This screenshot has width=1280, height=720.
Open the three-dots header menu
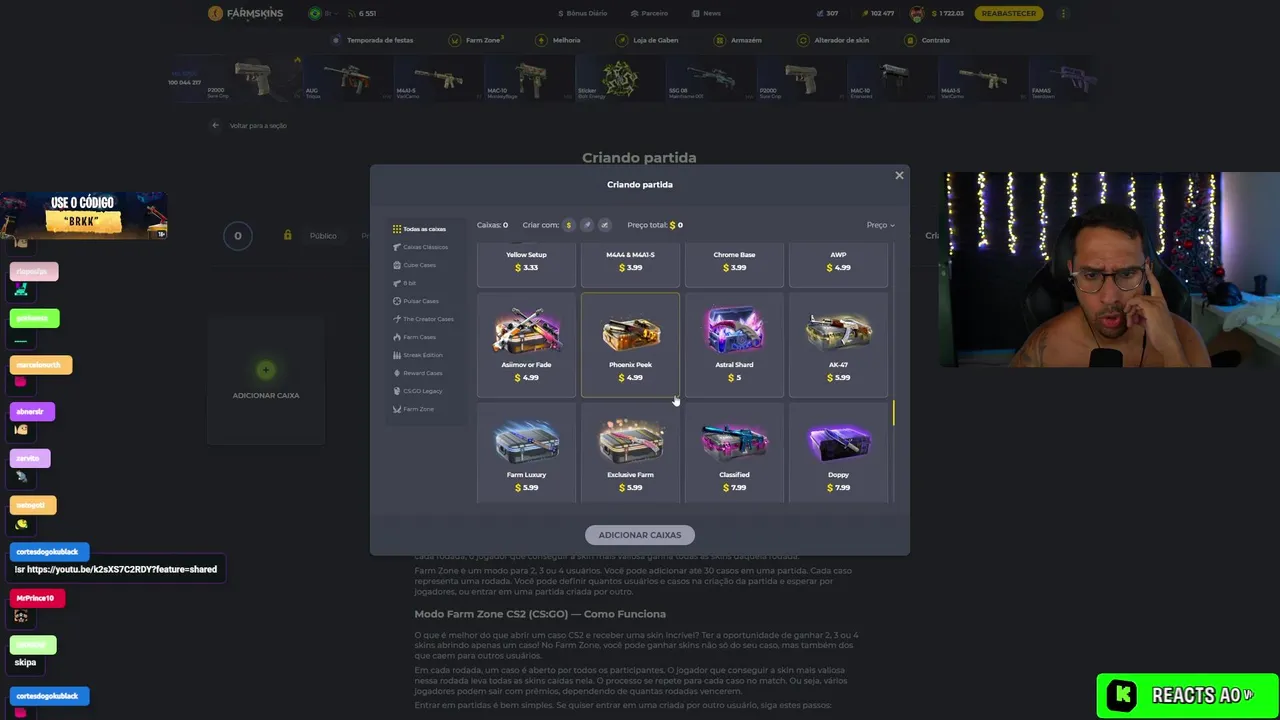pyautogui.click(x=1063, y=13)
